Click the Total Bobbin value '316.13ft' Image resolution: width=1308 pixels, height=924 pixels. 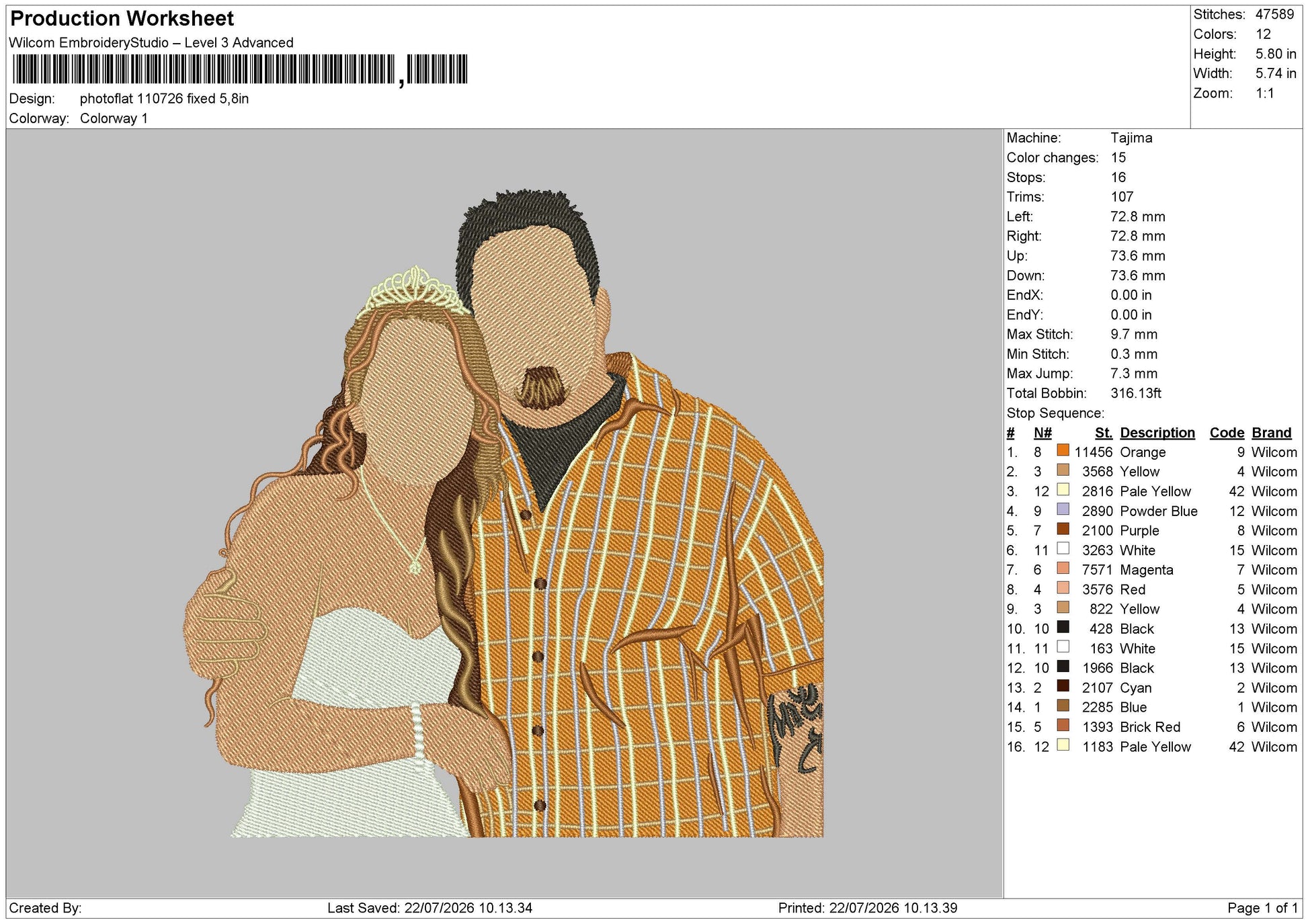1136,393
